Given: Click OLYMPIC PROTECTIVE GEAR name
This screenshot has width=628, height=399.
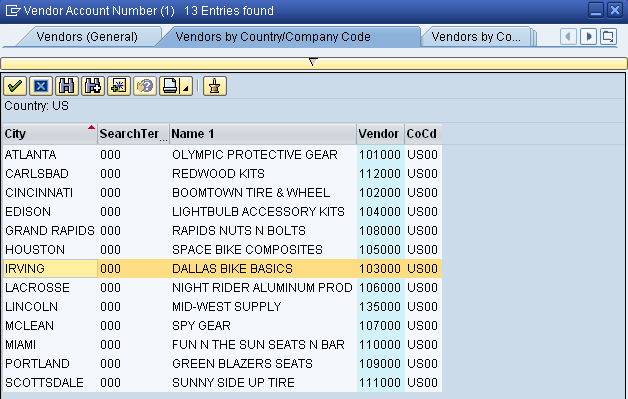Looking at the screenshot, I should (x=255, y=155).
